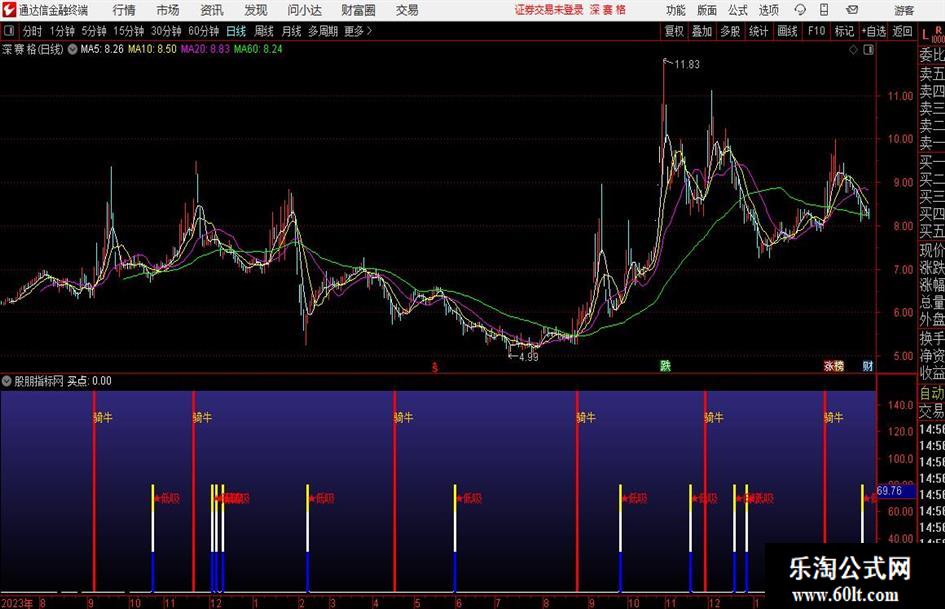Switch to 30分钟 period tab

click(x=166, y=31)
